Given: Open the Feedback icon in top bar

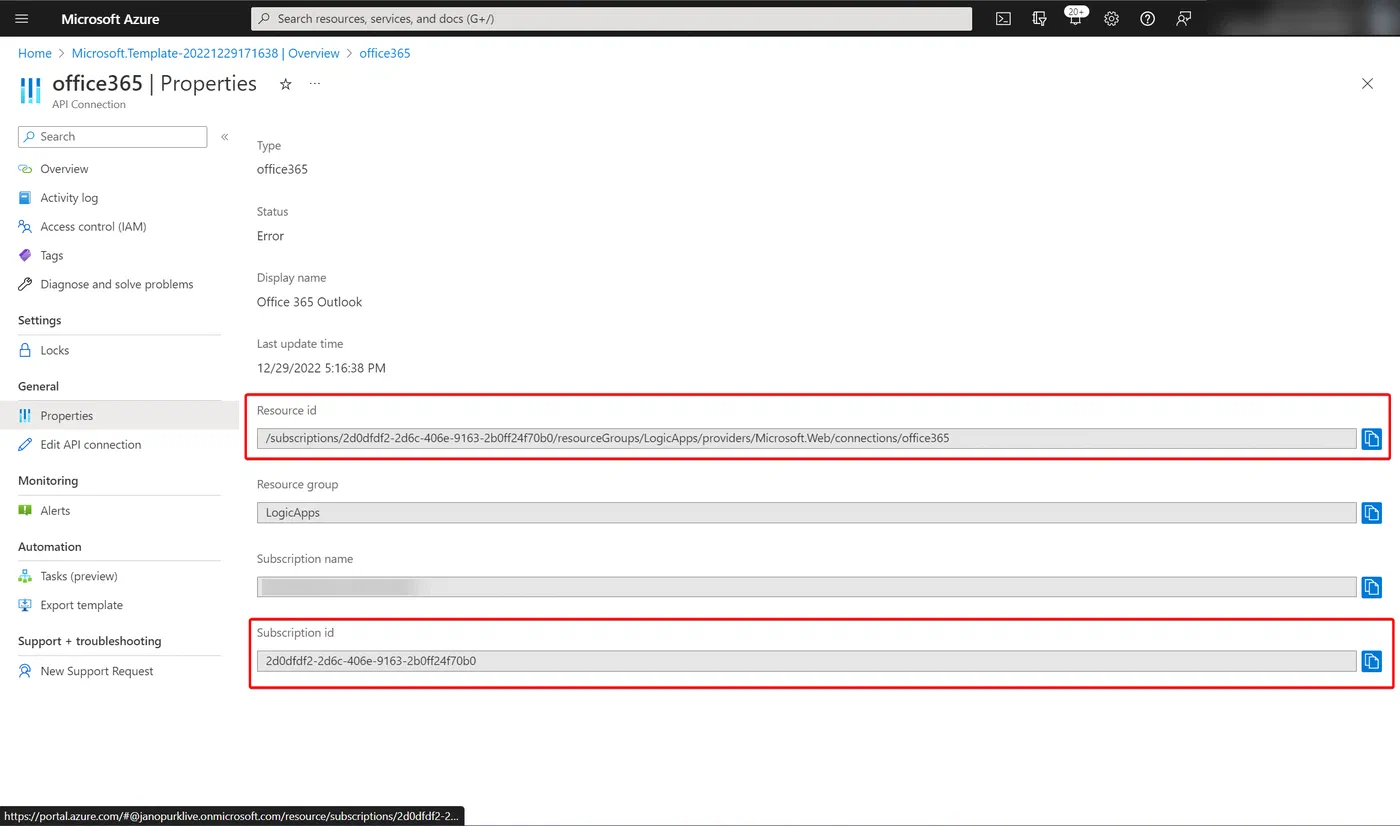Looking at the screenshot, I should 1183,18.
